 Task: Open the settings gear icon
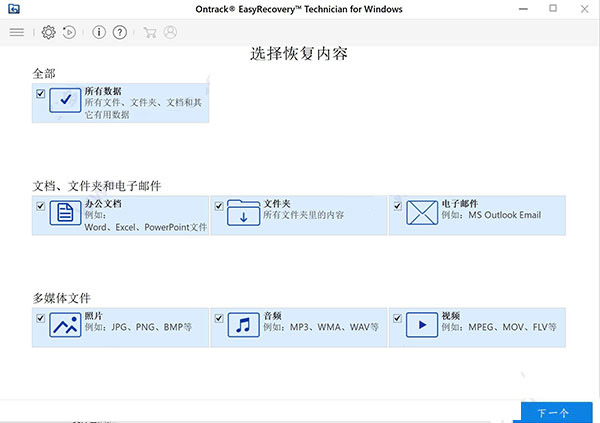pos(49,32)
